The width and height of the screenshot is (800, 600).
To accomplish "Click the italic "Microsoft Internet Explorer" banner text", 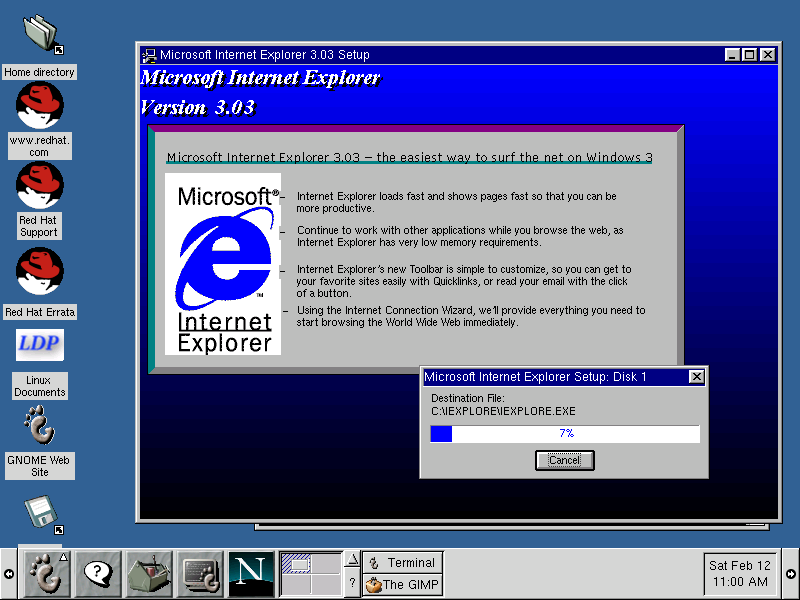I will pos(261,78).
